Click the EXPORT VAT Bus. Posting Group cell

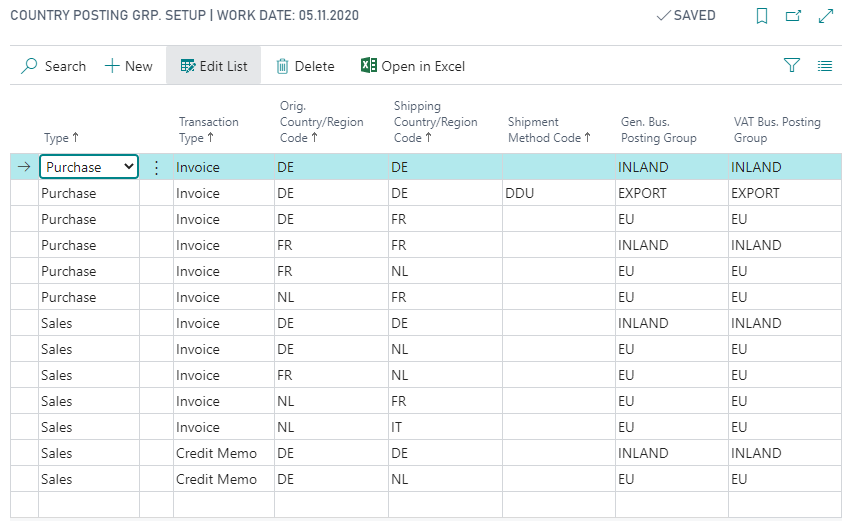[x=784, y=193]
